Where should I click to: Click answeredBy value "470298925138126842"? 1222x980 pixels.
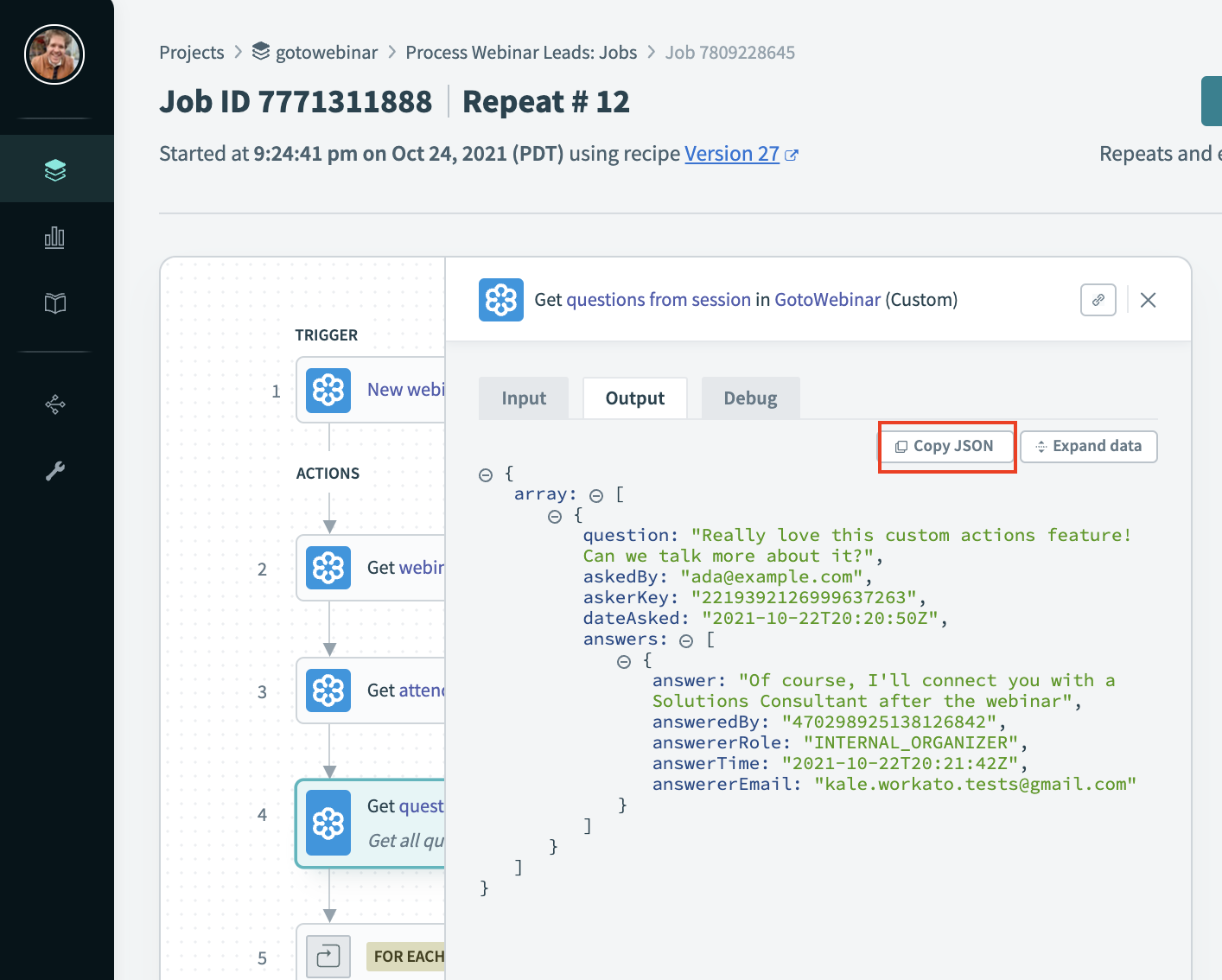pos(889,722)
